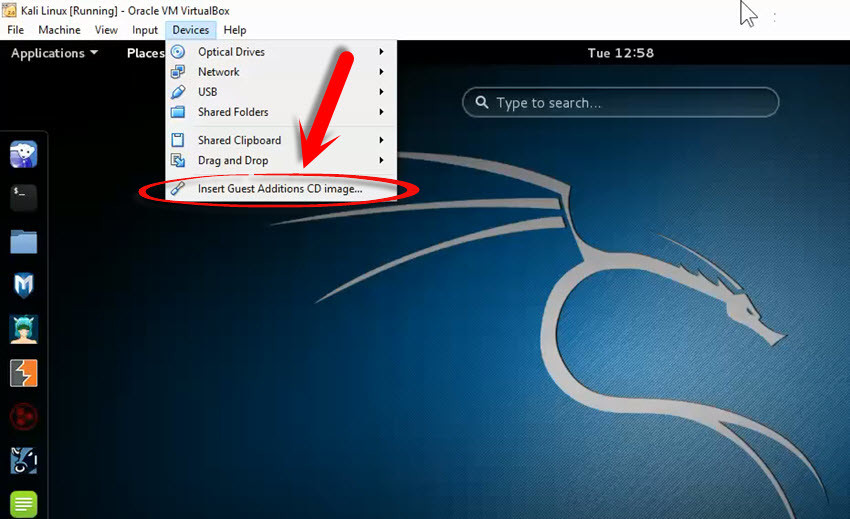Viewport: 850px width, 519px height.
Task: Open the Input menu
Action: 145,30
